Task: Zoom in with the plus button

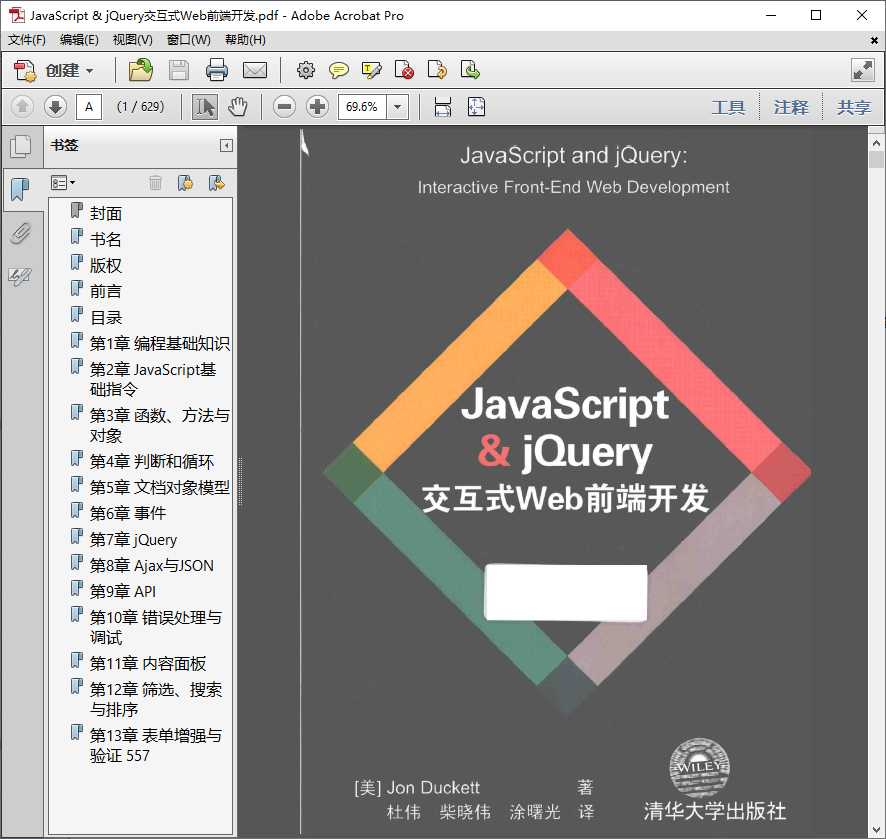Action: [318, 106]
